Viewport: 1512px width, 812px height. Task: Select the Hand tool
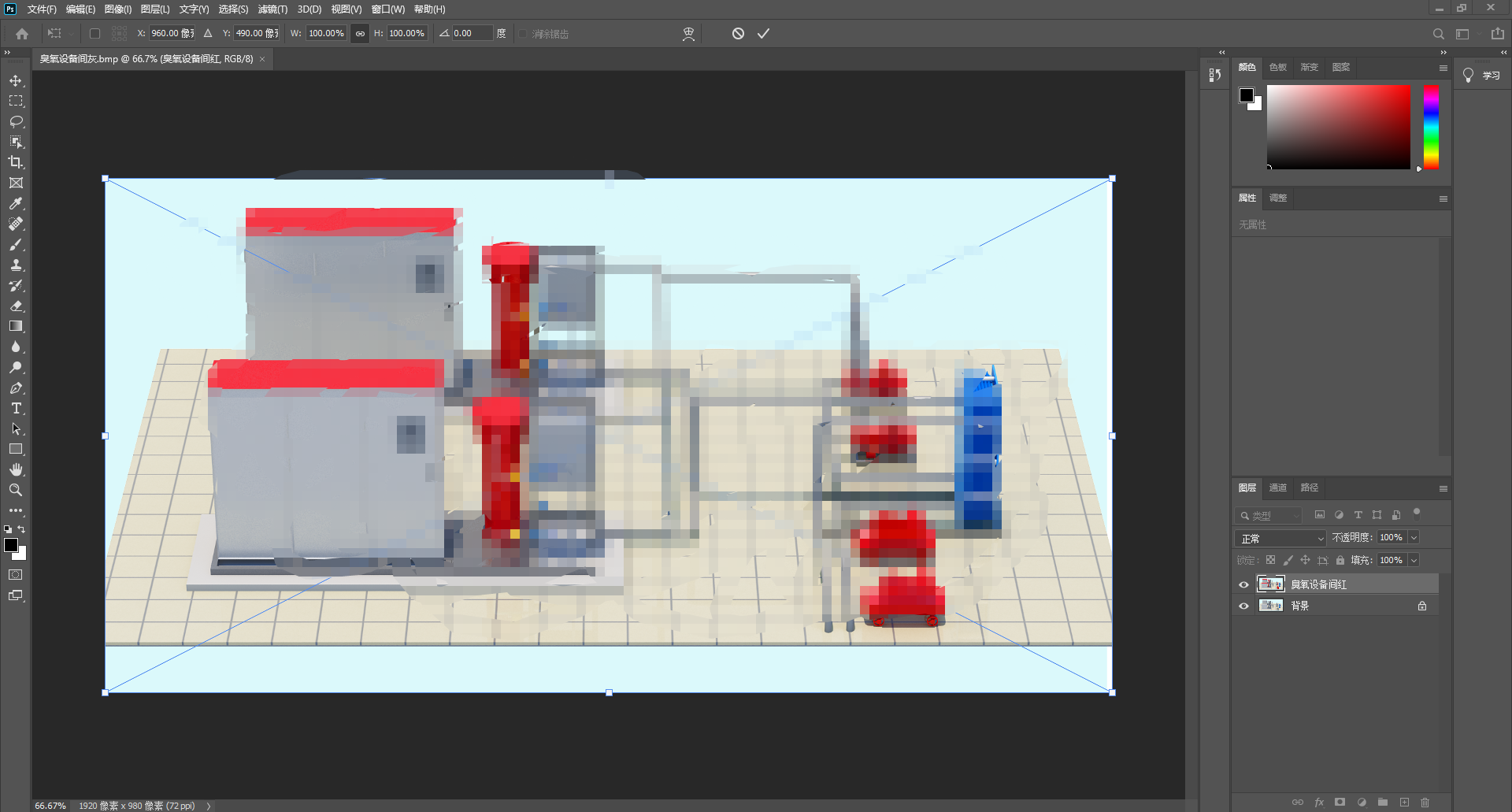16,469
